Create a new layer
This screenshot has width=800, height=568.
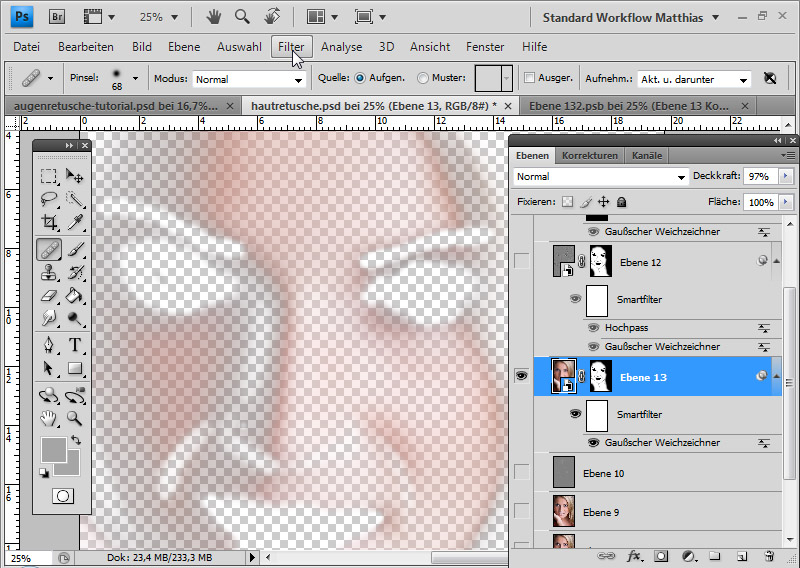tap(742, 556)
